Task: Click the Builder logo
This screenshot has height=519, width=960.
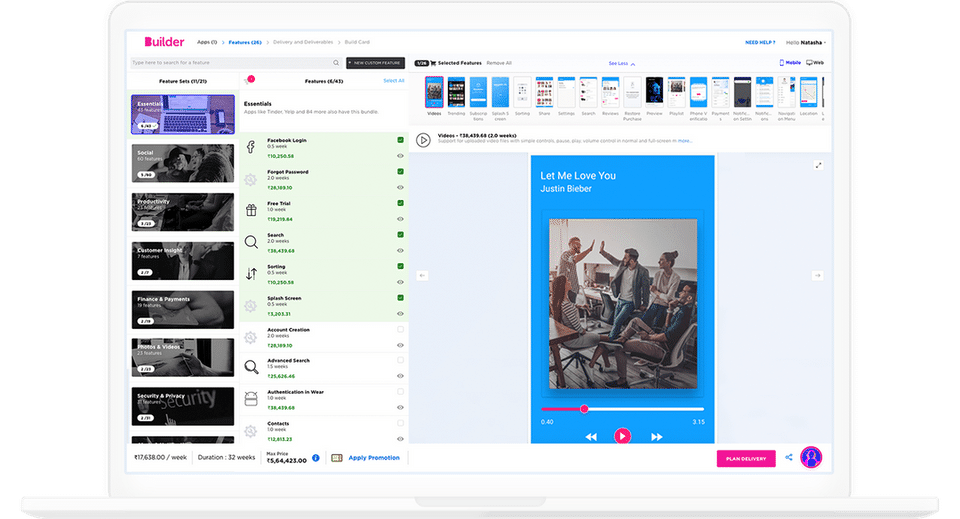Action: (x=164, y=42)
